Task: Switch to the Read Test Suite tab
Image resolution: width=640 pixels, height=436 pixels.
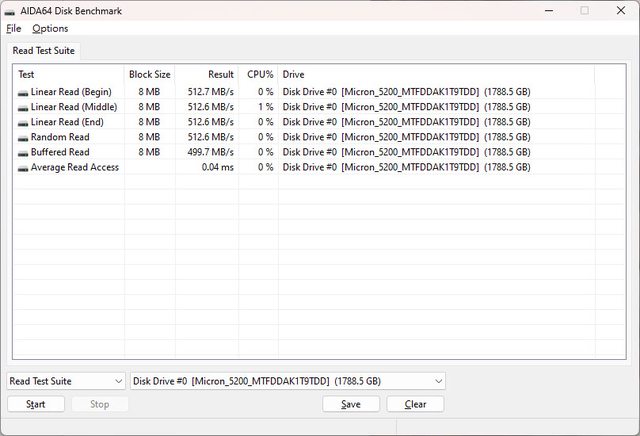Action: click(43, 51)
